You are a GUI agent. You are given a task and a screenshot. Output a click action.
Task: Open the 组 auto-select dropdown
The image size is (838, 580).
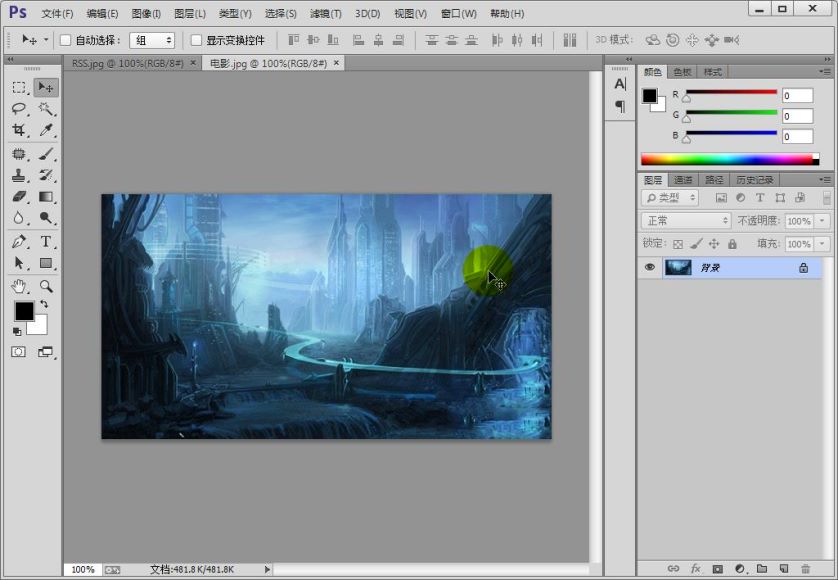point(152,40)
